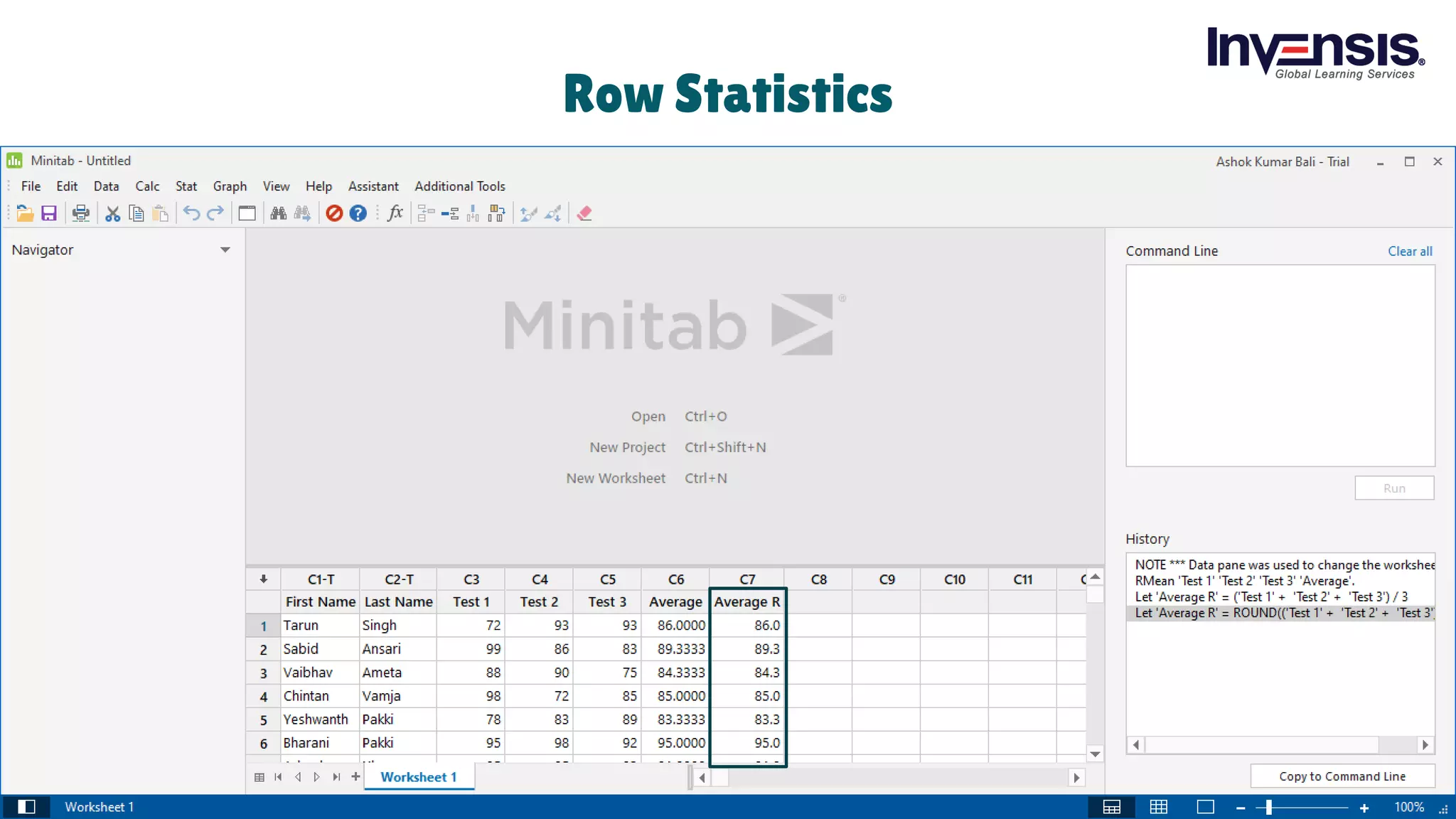Click the Print icon in toolbar
The width and height of the screenshot is (1456, 819).
(x=81, y=213)
